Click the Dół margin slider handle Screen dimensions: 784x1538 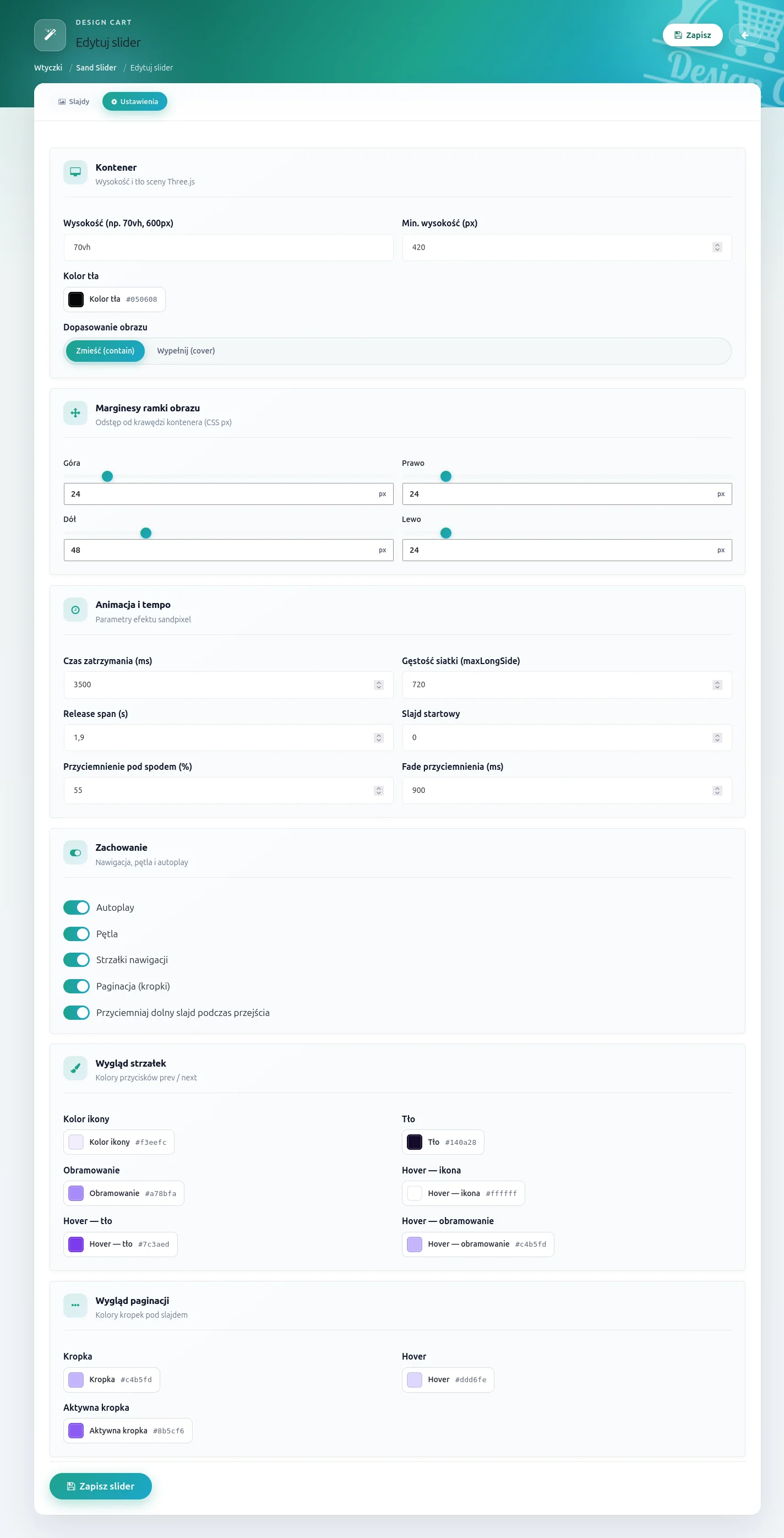click(x=146, y=533)
